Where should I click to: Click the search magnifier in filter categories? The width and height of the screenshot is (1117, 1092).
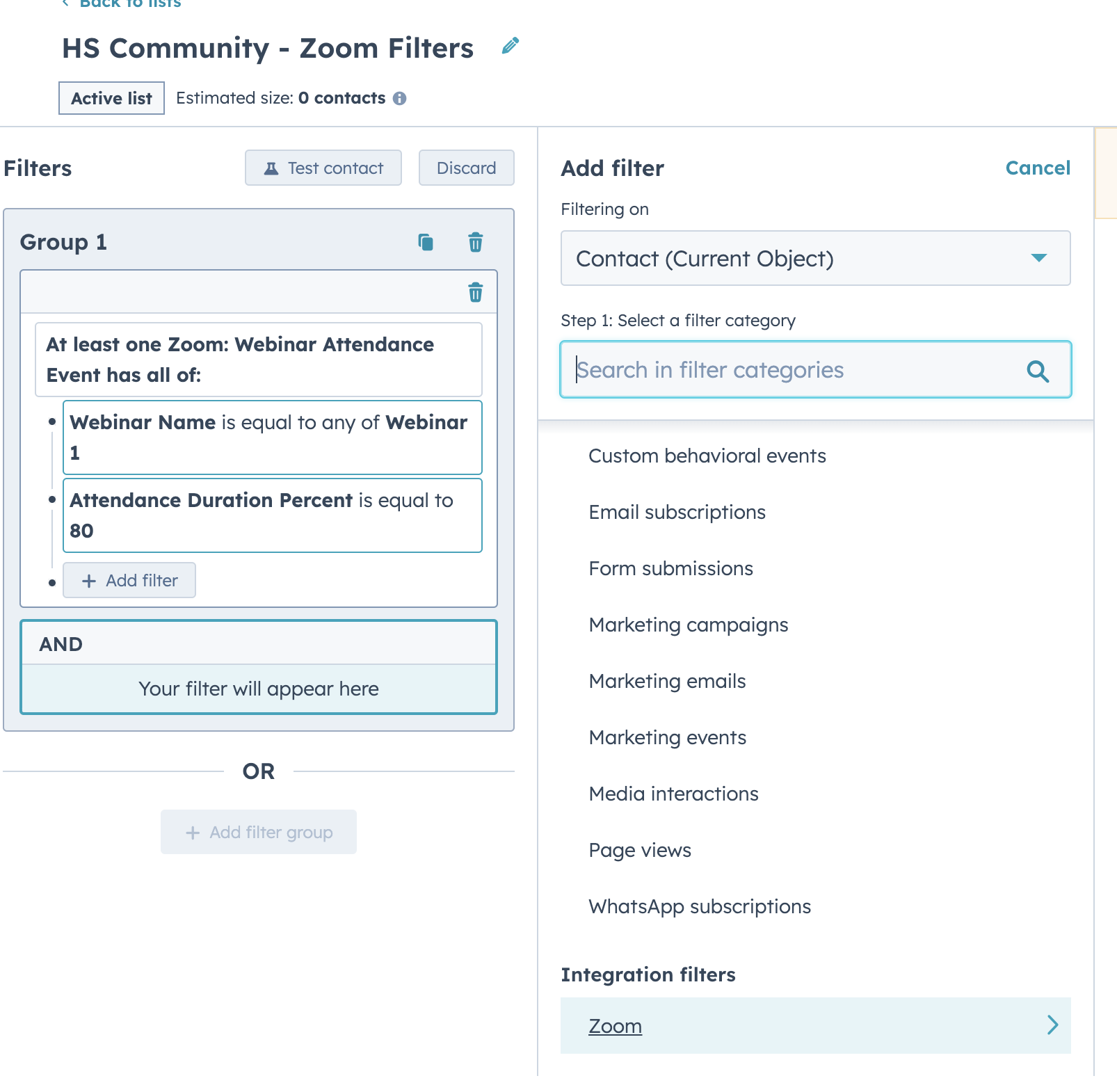point(1038,370)
